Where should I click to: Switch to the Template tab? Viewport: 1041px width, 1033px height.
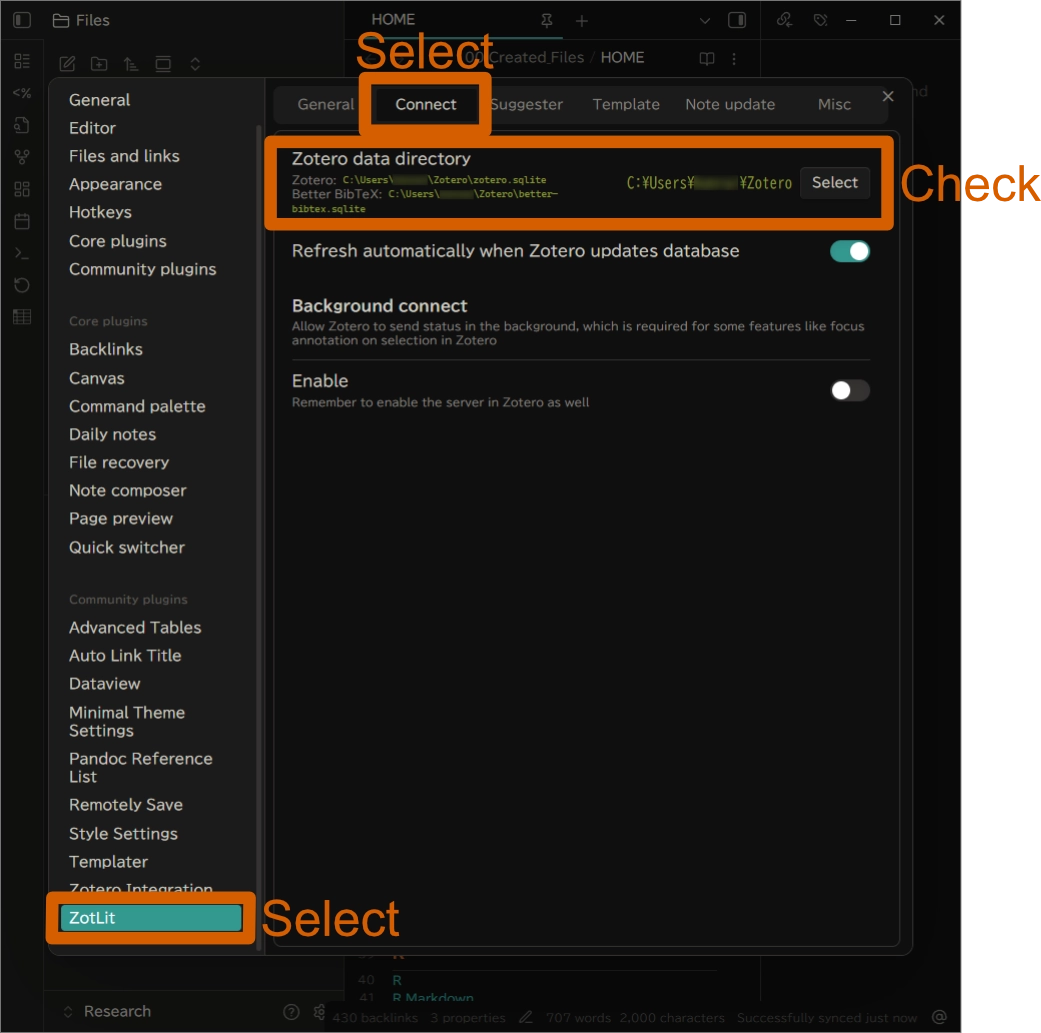(x=626, y=104)
